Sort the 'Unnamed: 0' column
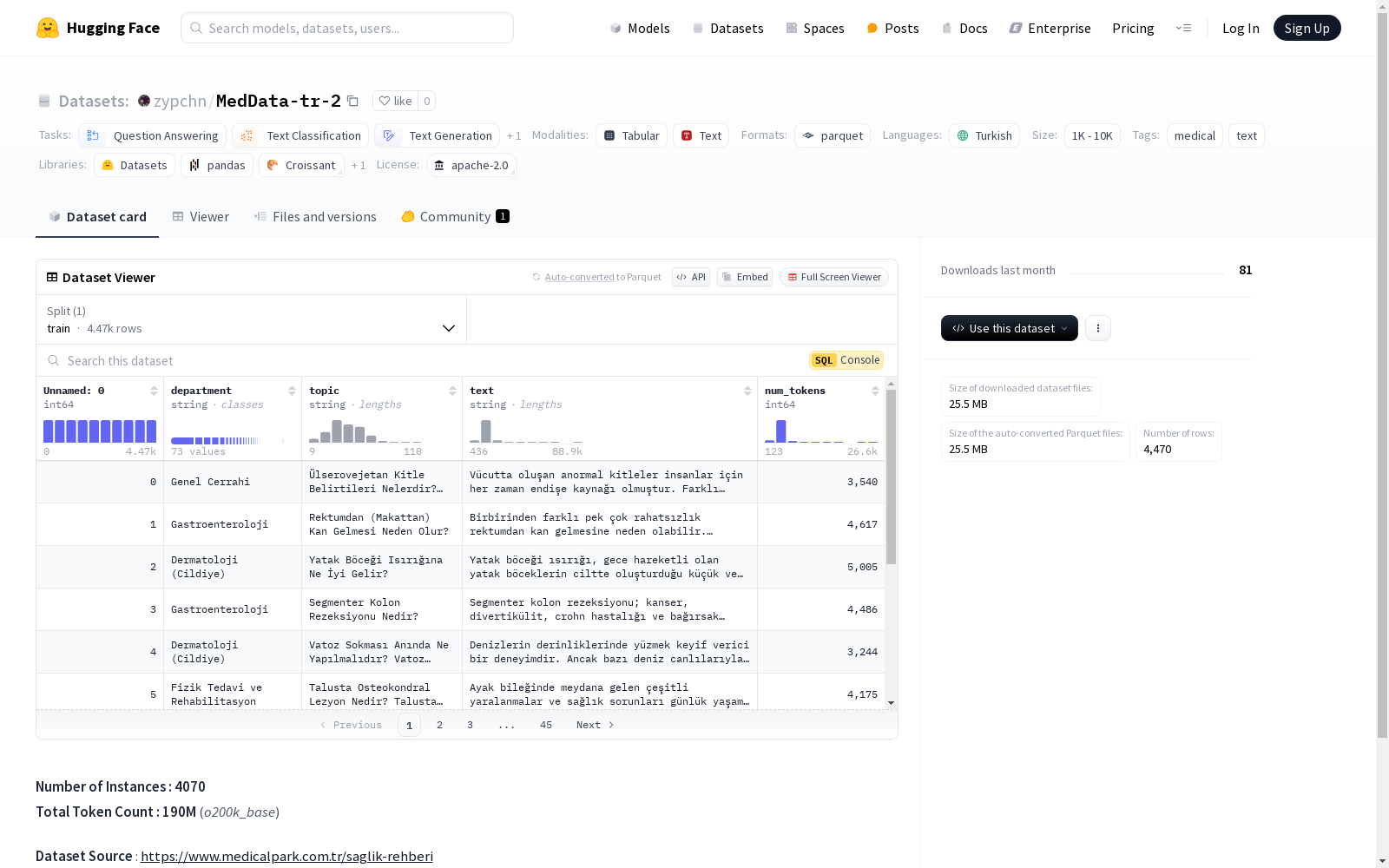 pyautogui.click(x=154, y=391)
